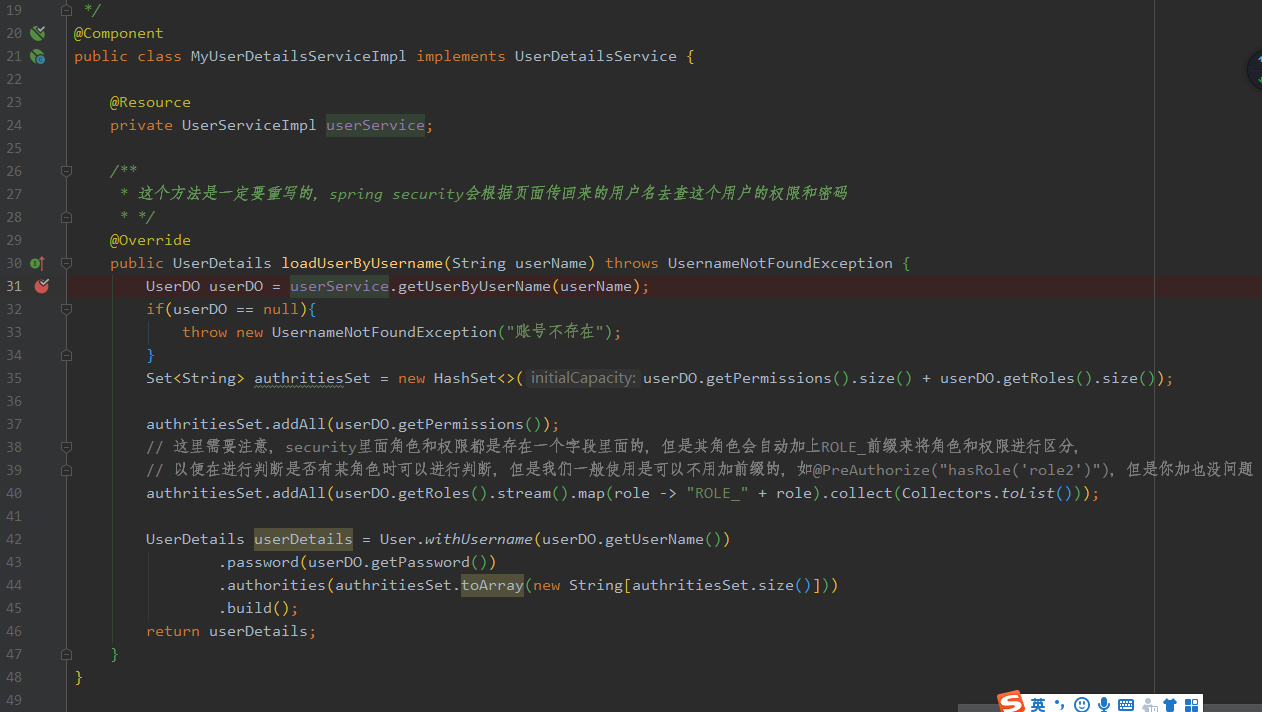Viewport: 1262px width, 712px height.
Task: Click the UserServiceImpl type on line 24
Action: [249, 125]
